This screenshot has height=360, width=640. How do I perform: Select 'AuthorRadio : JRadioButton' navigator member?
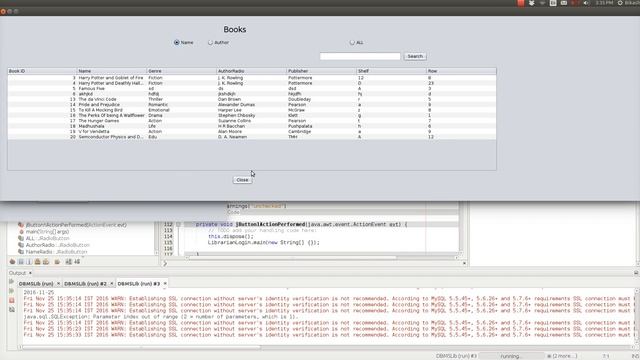(x=53, y=245)
